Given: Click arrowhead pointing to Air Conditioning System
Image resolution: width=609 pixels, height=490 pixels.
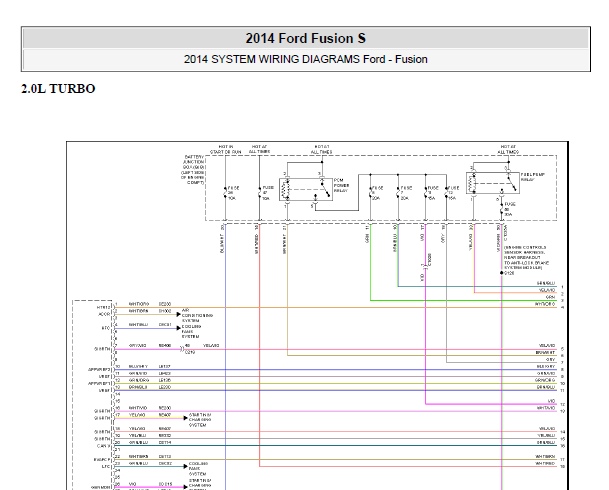Looking at the screenshot, I should (x=179, y=314).
